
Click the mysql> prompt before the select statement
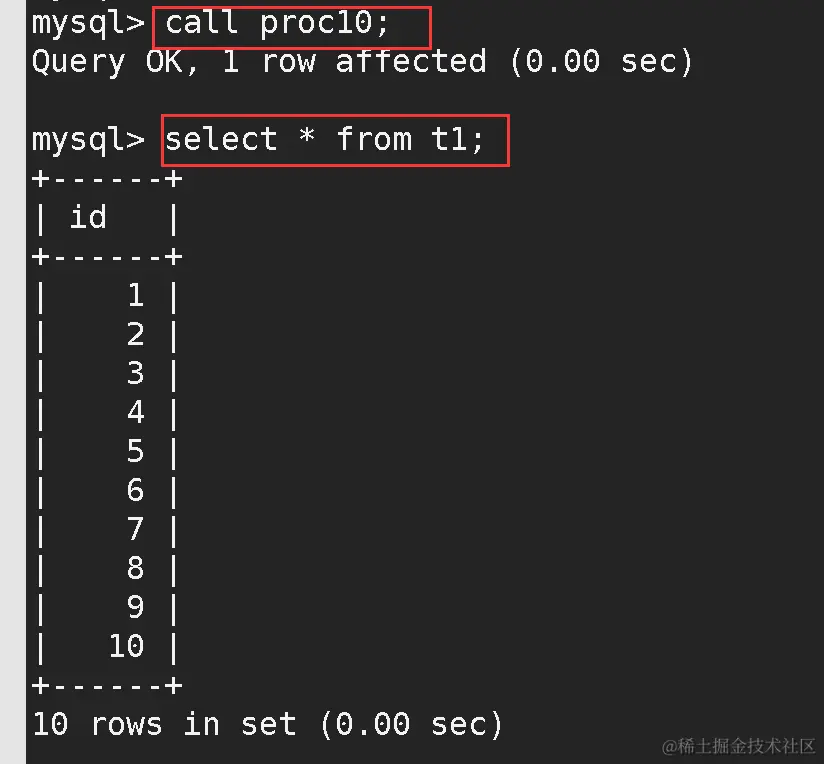point(88,140)
